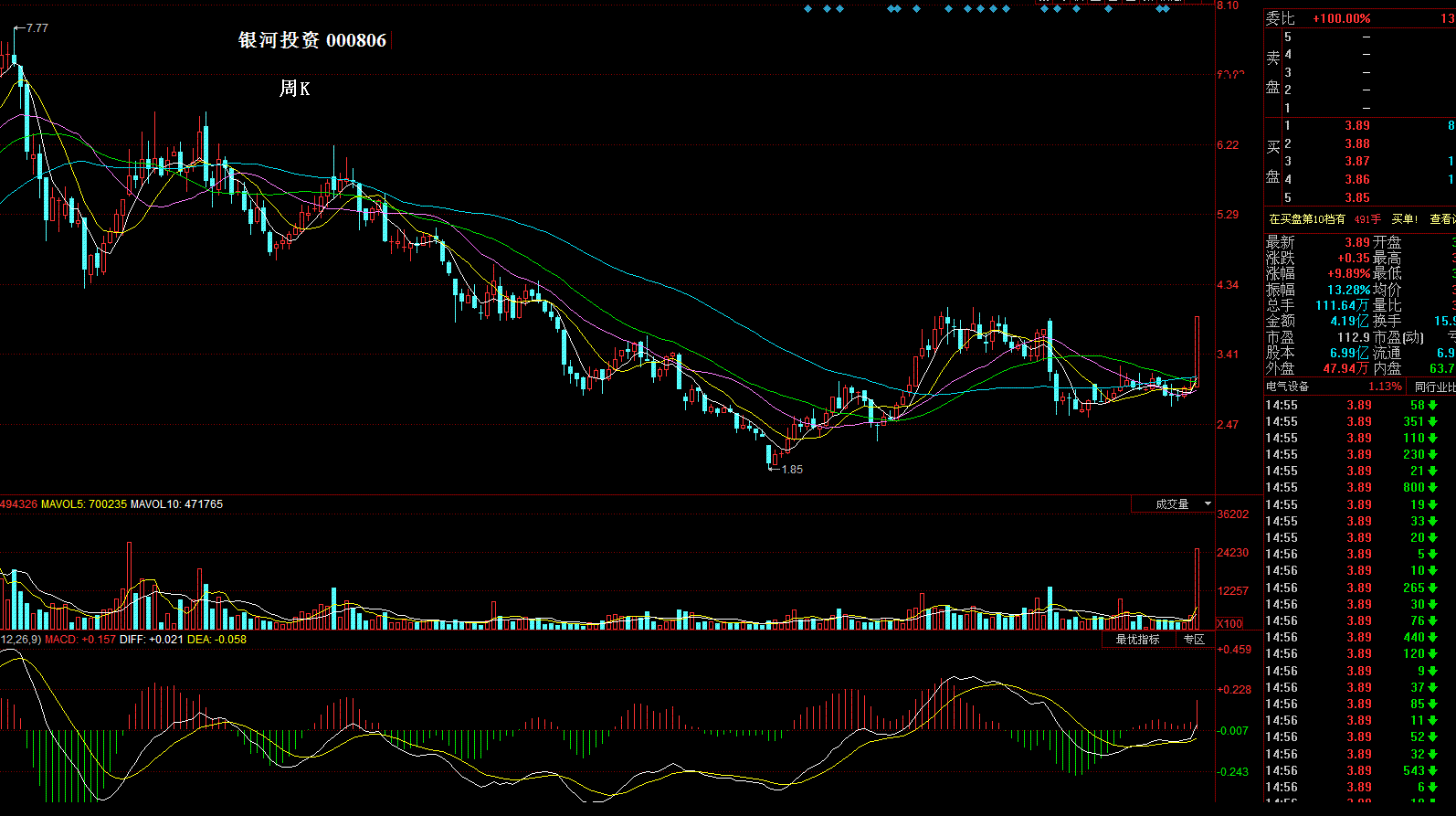Select the tick row with volume 440

pos(1360,638)
